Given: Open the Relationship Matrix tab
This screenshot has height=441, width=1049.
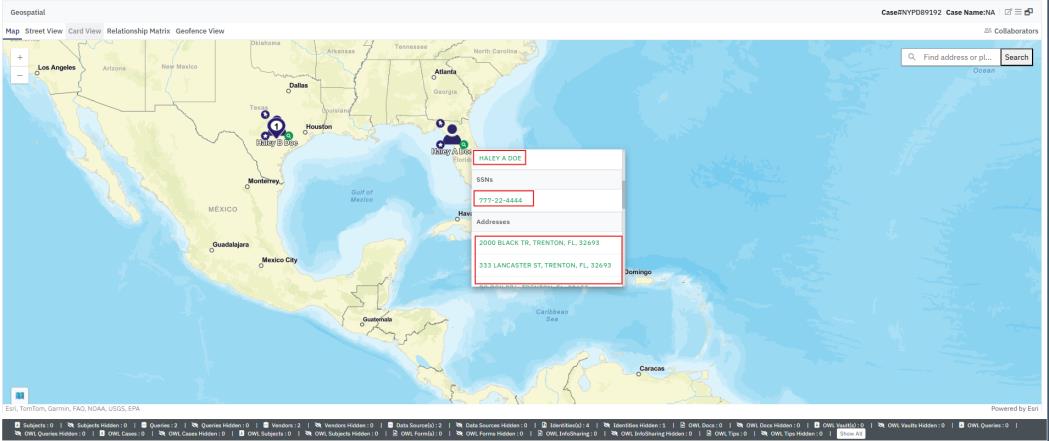Looking at the screenshot, I should coord(139,31).
